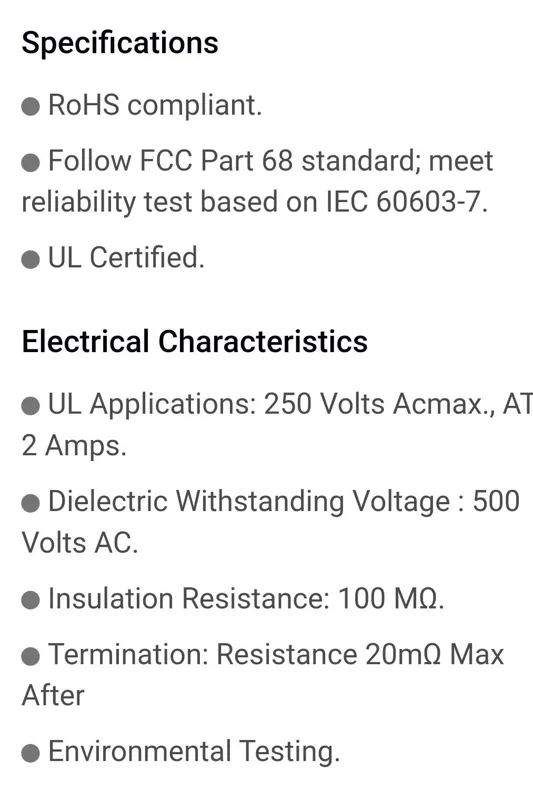This screenshot has width=533, height=800.
Task: Click the bullet dot before RoHS compliant
Action: point(31,107)
